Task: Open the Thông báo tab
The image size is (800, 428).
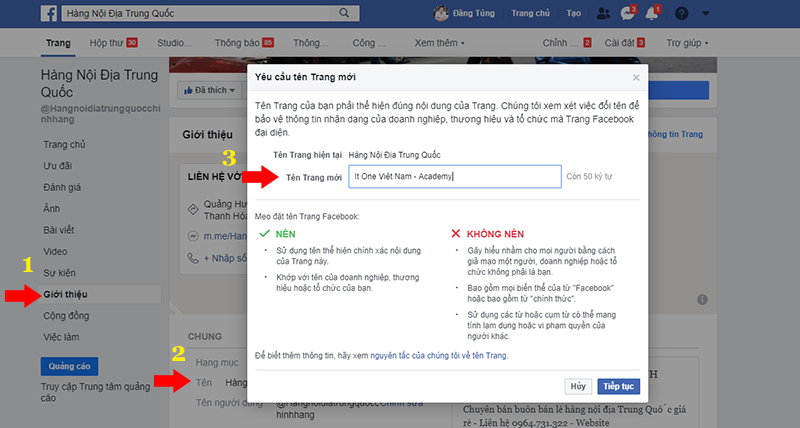Action: (244, 43)
